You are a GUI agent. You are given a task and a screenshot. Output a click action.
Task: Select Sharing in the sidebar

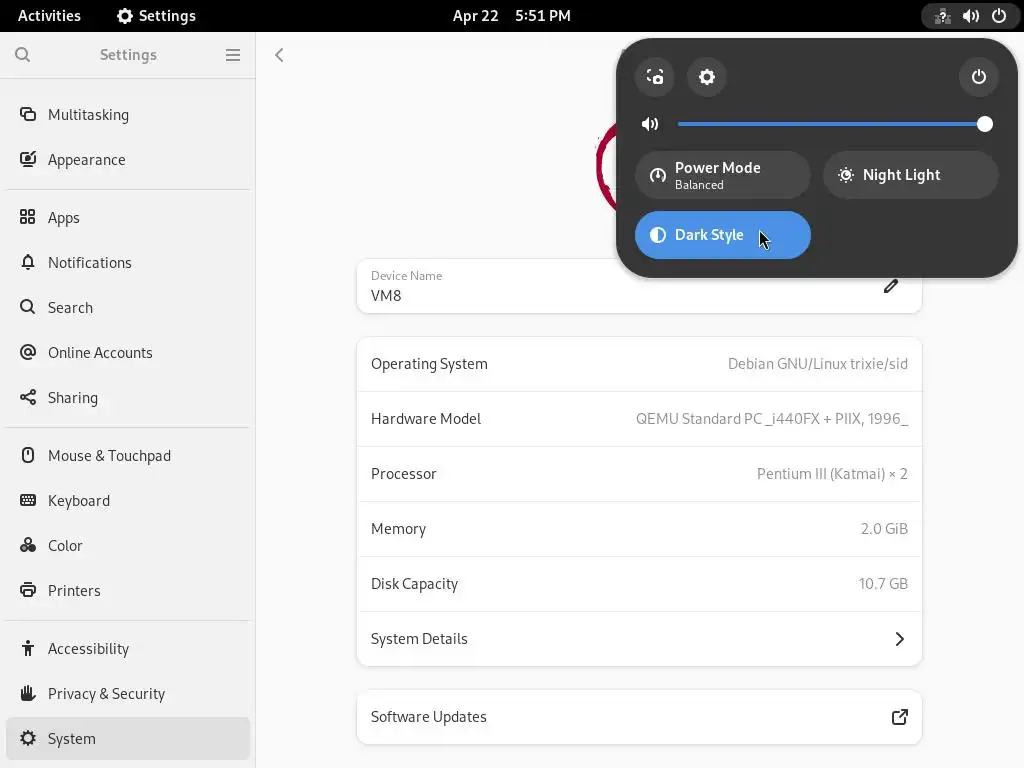click(x=128, y=398)
